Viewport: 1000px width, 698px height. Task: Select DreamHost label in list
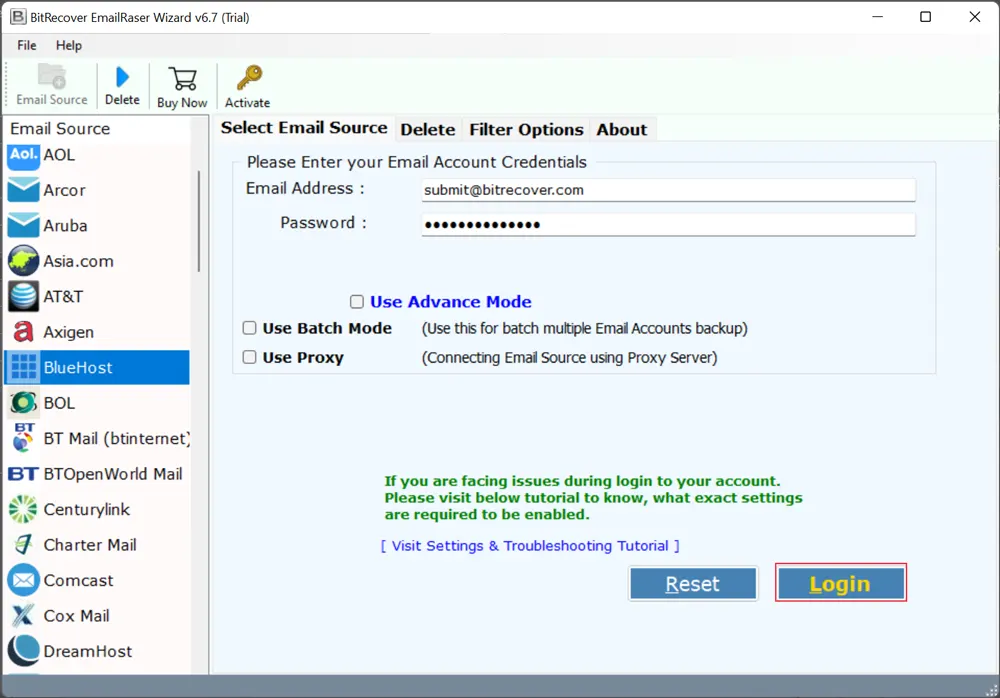(88, 651)
